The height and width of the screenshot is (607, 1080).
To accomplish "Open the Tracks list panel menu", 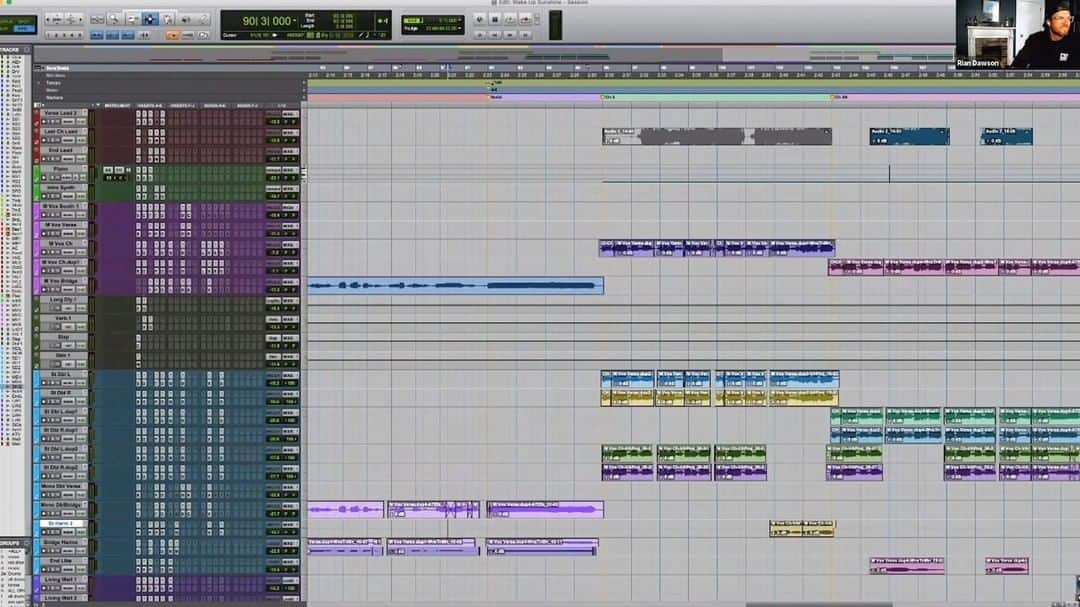I will [27, 50].
